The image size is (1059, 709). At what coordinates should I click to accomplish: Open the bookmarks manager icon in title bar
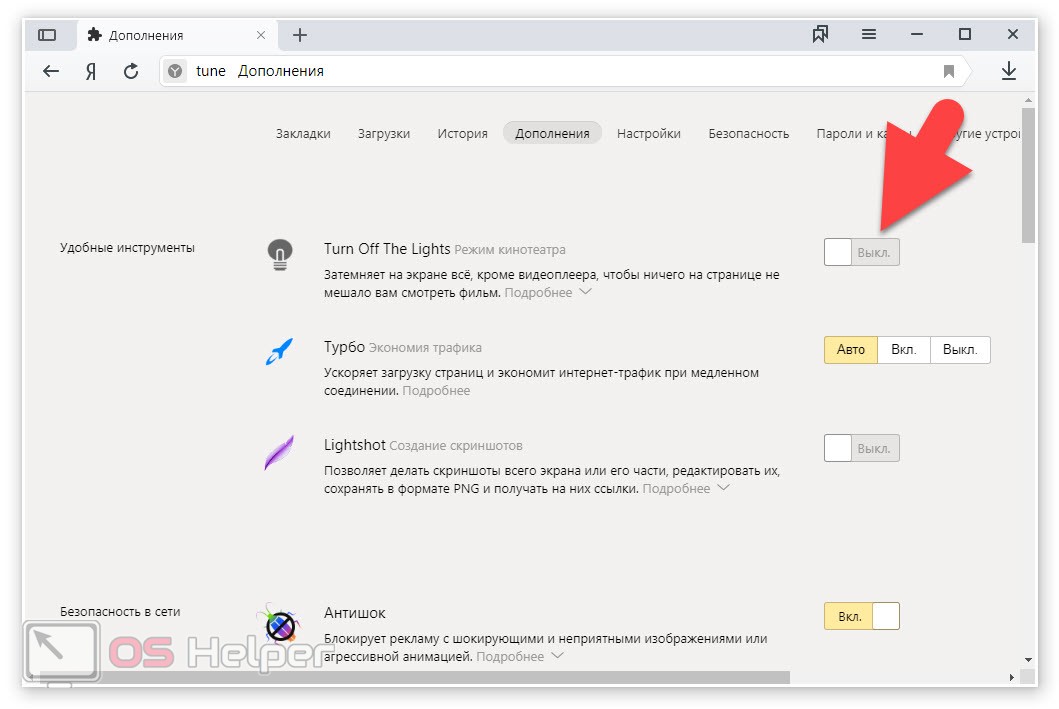(x=820, y=34)
